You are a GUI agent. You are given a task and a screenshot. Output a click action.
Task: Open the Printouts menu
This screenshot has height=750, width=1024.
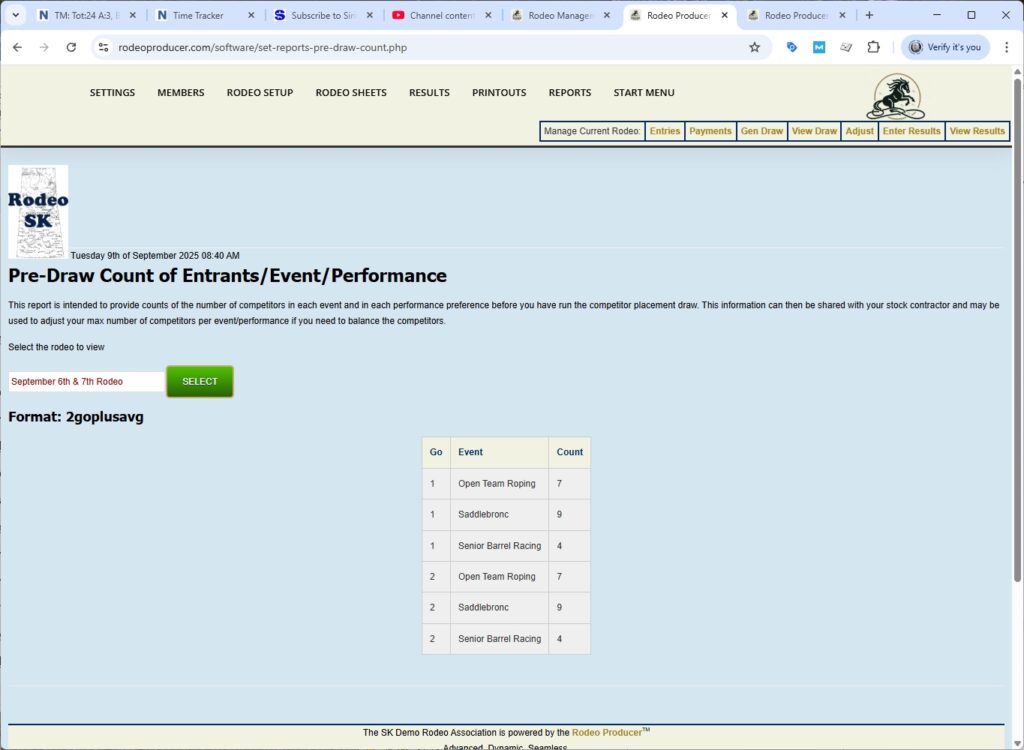pyautogui.click(x=498, y=93)
